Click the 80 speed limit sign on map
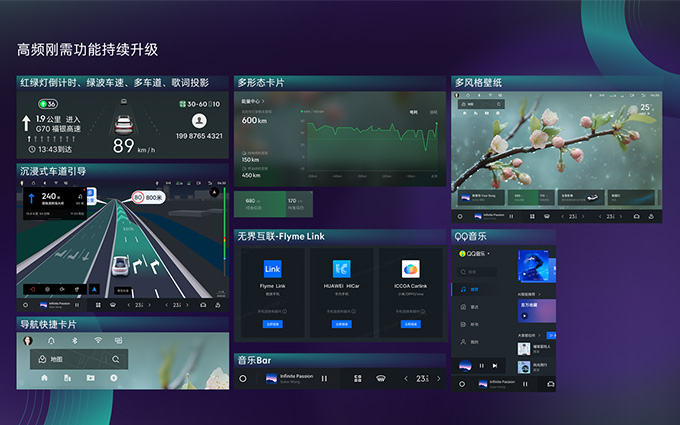 (x=138, y=197)
